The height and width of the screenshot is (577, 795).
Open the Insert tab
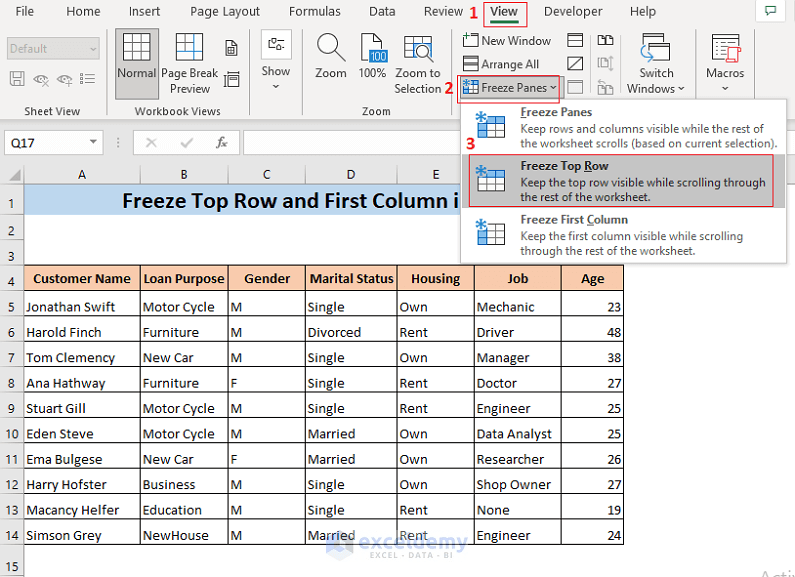click(x=144, y=12)
